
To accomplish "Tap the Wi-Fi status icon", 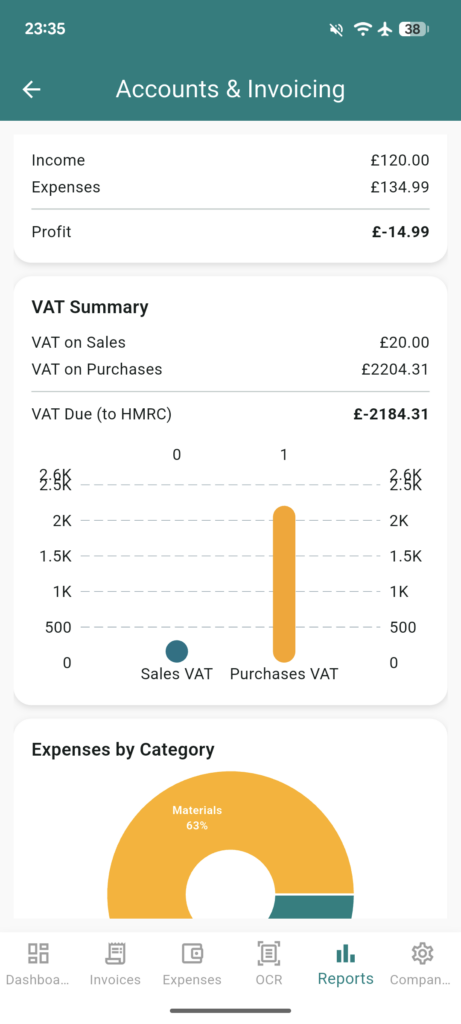I will point(362,29).
